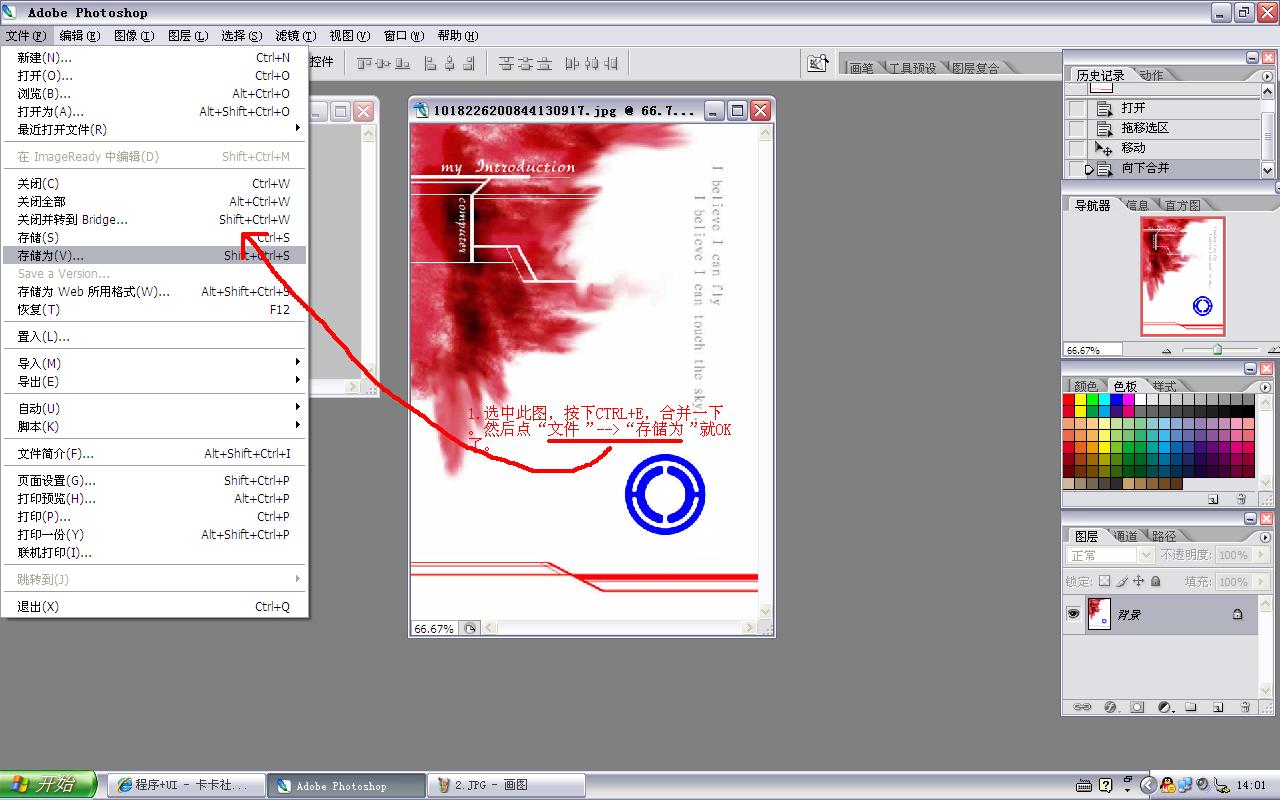Create a new layer group folder icon
This screenshot has width=1280, height=800.
(1191, 706)
